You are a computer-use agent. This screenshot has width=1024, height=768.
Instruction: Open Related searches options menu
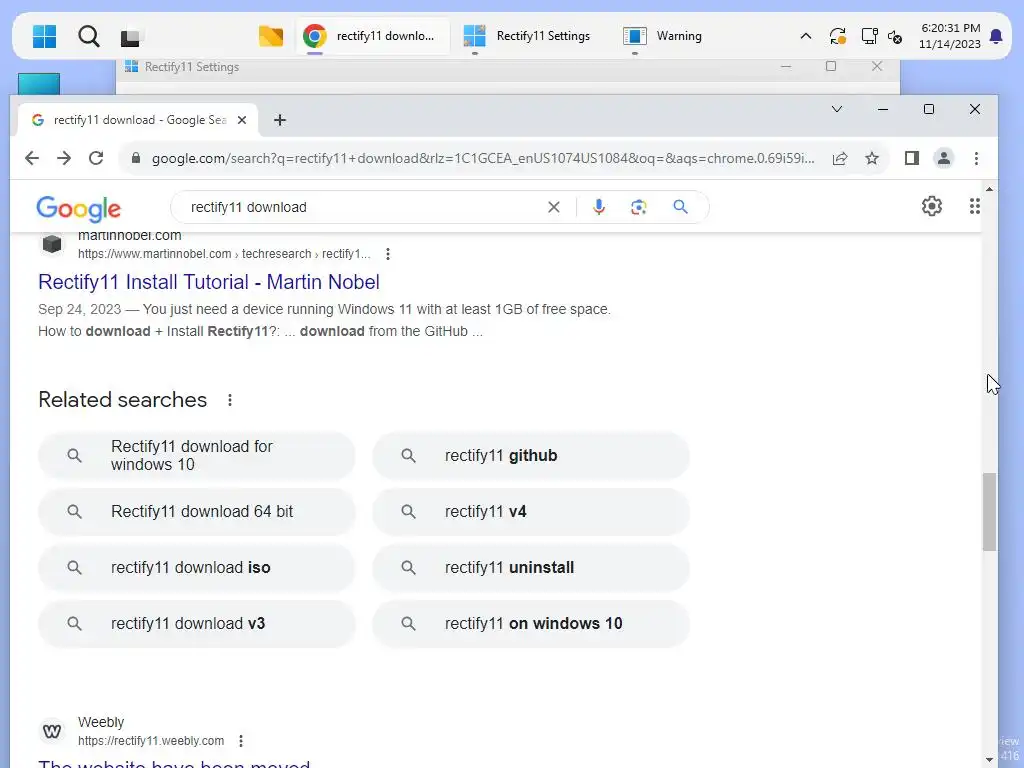coord(230,400)
